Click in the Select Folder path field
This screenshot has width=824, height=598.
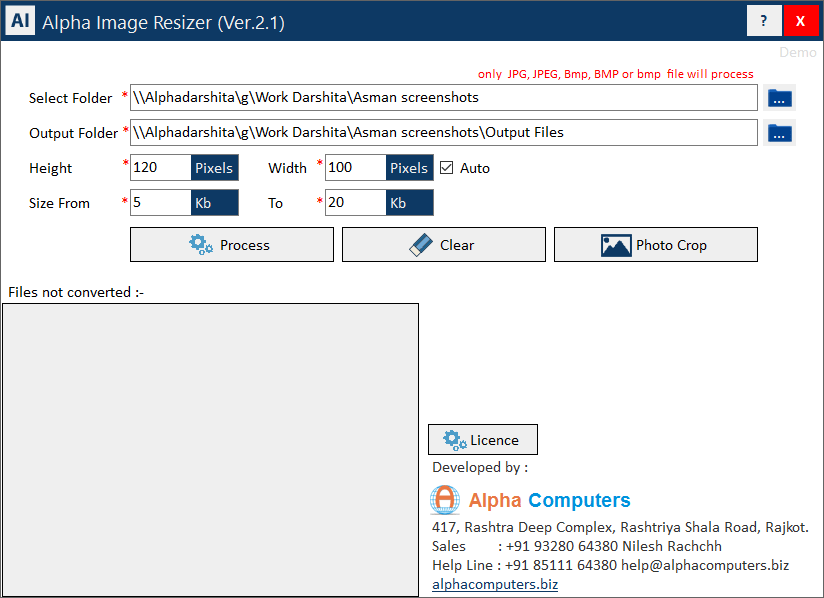click(444, 98)
